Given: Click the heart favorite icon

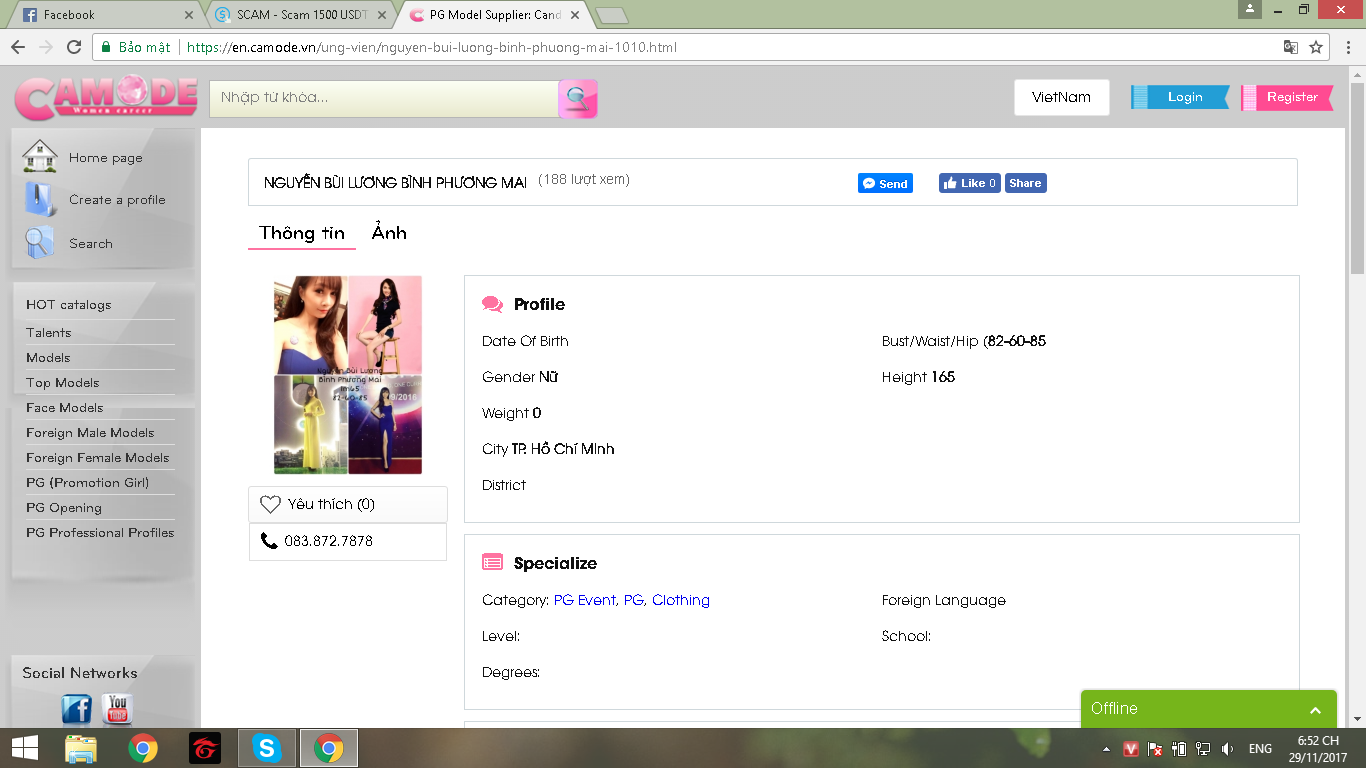Looking at the screenshot, I should 270,504.
